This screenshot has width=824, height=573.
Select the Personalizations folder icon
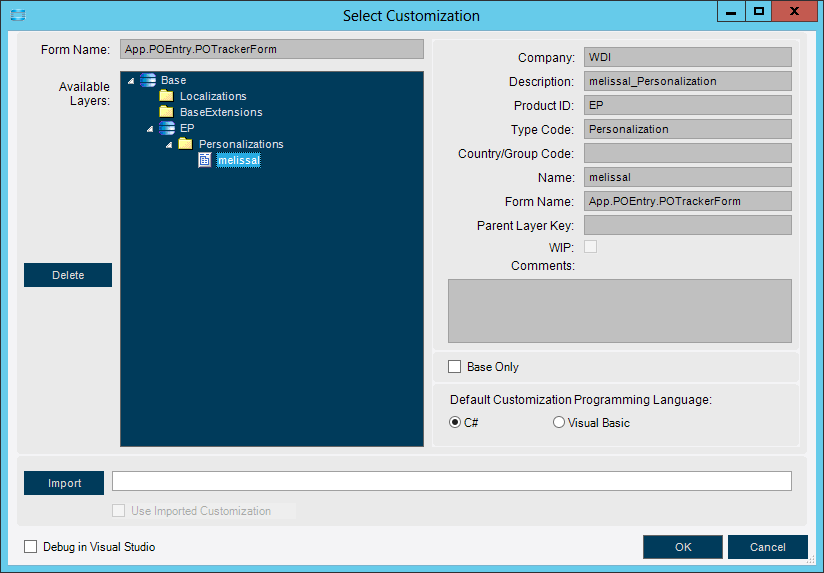[186, 144]
